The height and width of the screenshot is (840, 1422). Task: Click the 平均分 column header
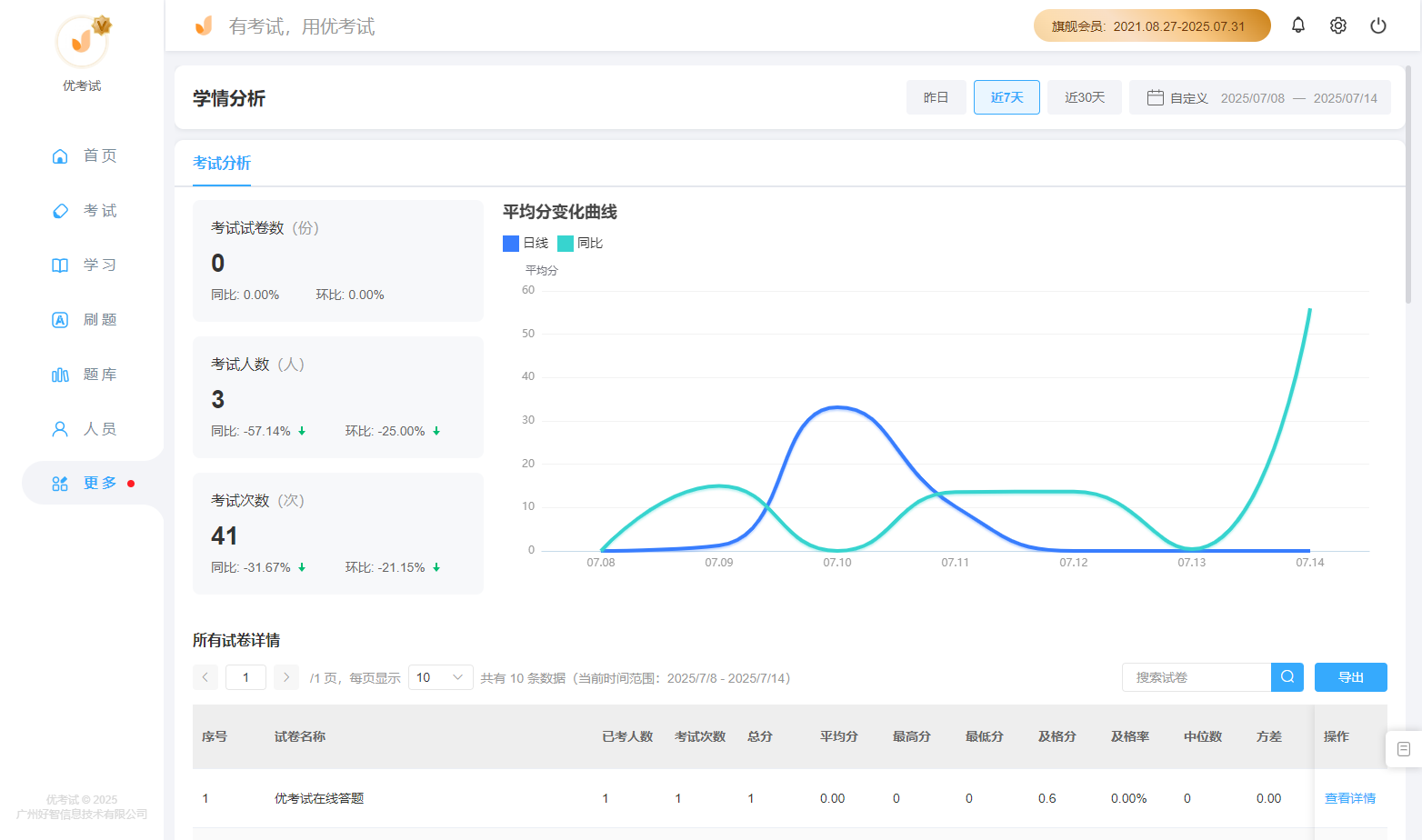[839, 736]
